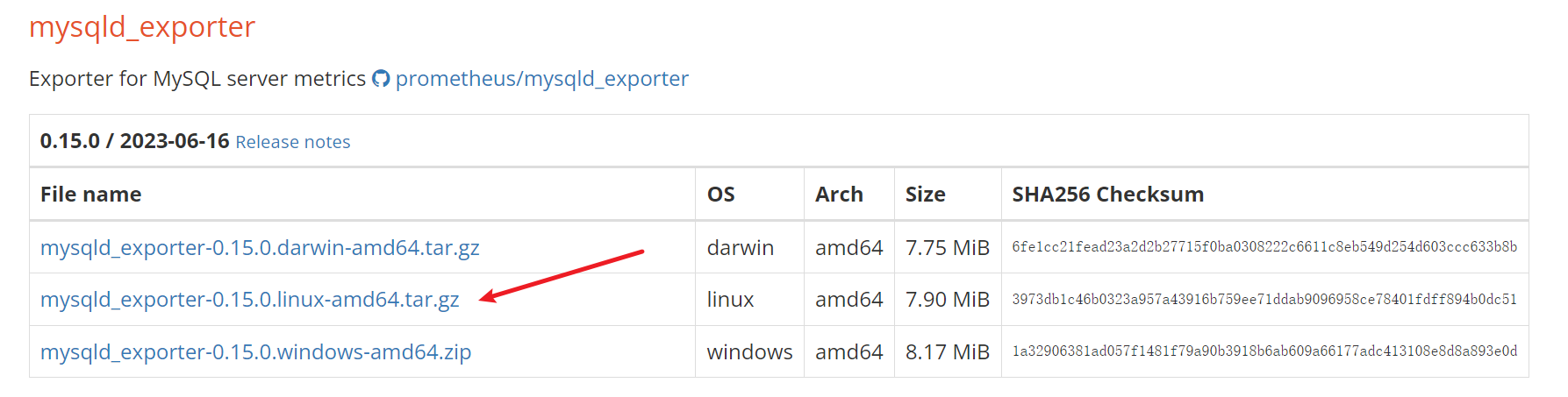1568x397 pixels.
Task: Open Release notes for version 0.15.0
Action: click(x=292, y=142)
